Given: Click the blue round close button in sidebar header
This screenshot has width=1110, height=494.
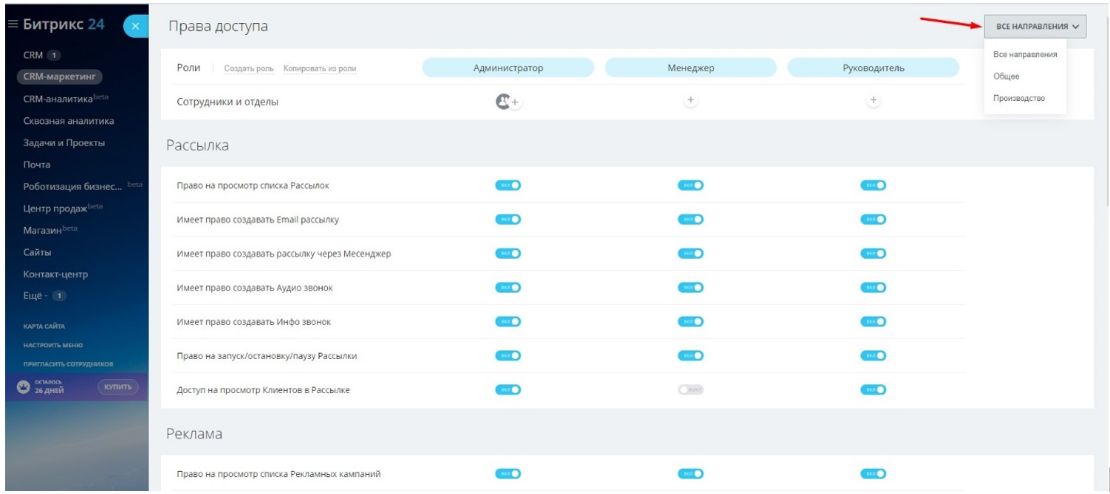Looking at the screenshot, I should (x=135, y=27).
